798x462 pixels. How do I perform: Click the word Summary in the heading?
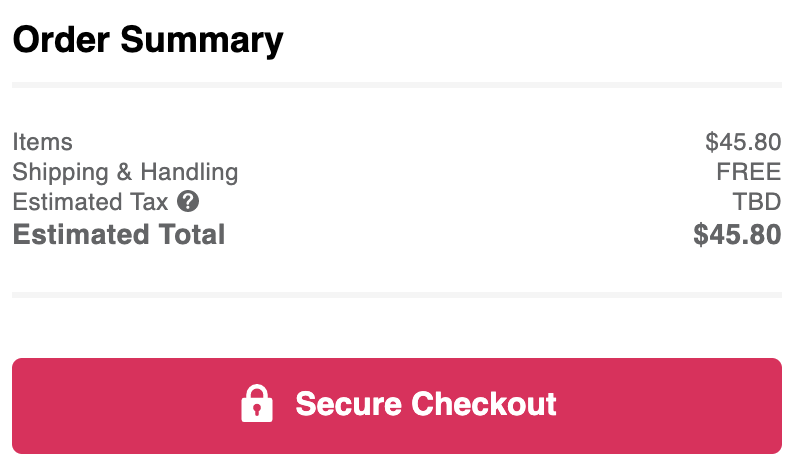click(x=202, y=41)
